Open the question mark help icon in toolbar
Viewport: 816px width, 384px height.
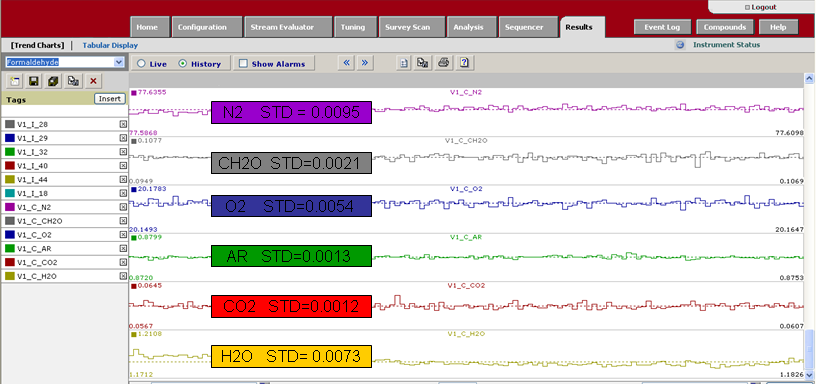click(464, 63)
